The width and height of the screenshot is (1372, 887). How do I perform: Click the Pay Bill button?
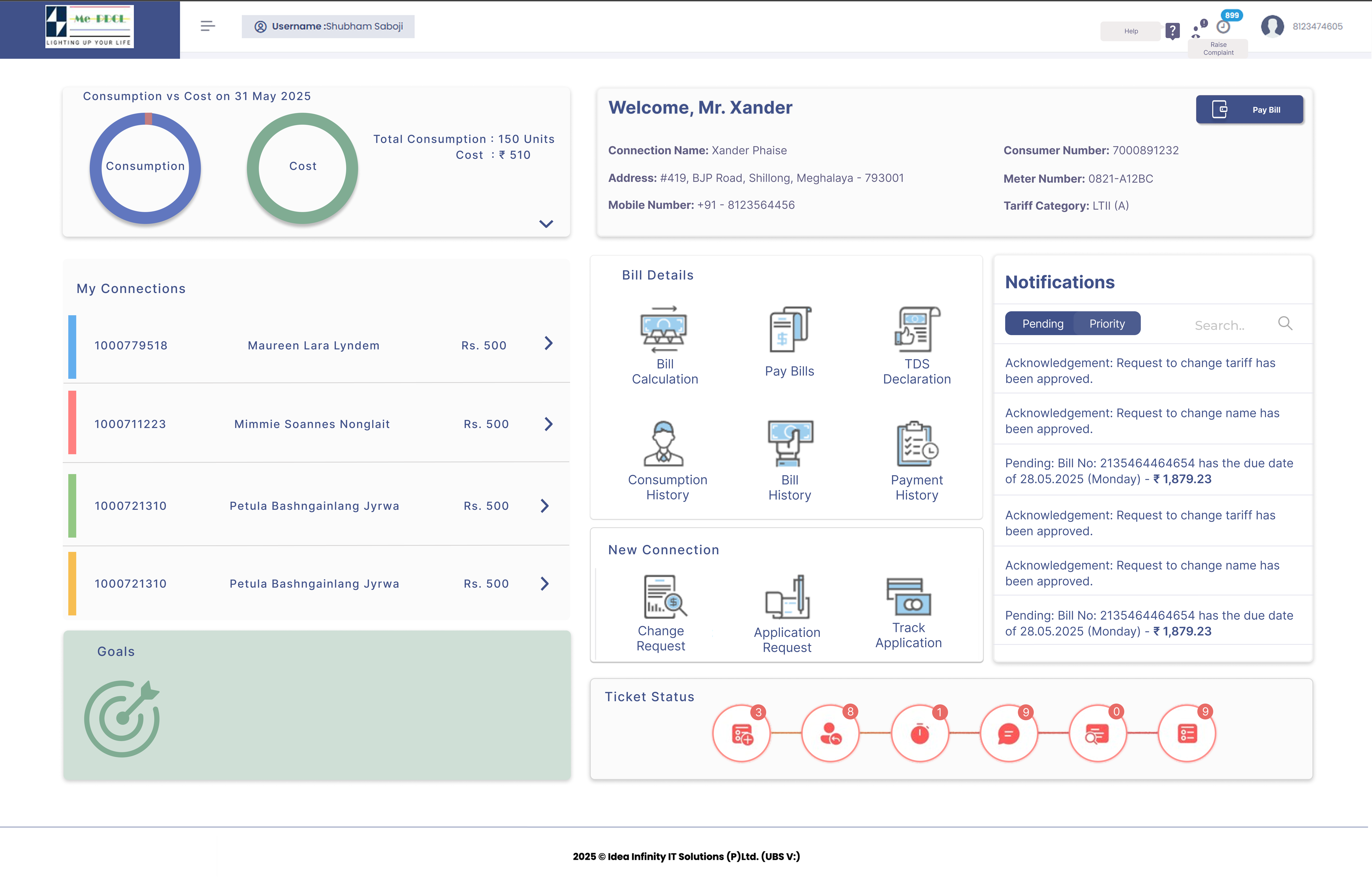click(x=1249, y=109)
